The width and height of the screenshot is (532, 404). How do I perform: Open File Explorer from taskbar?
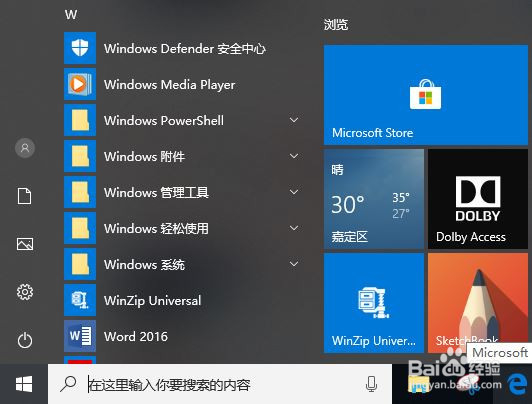coord(418,385)
